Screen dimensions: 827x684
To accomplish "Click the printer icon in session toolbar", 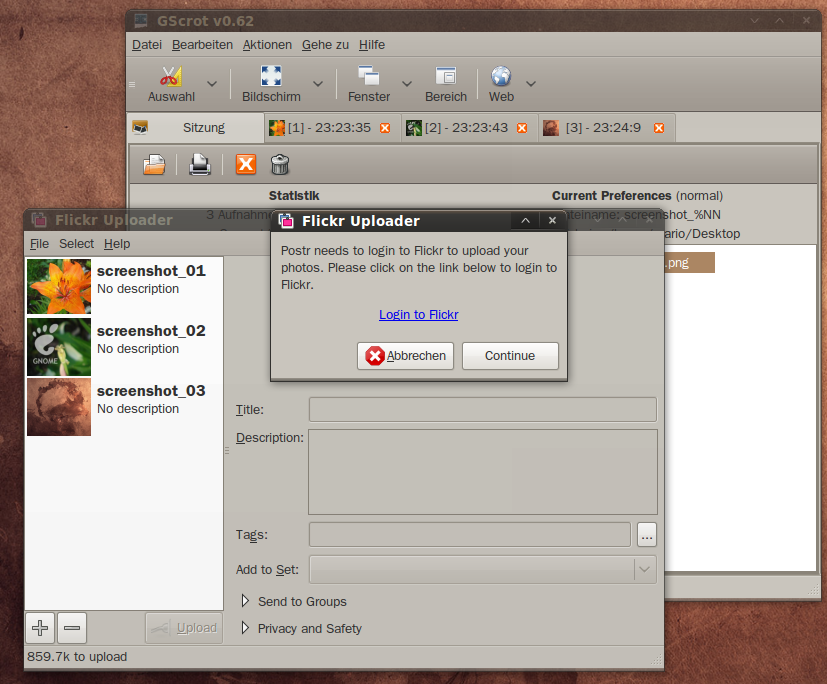I will (x=200, y=164).
